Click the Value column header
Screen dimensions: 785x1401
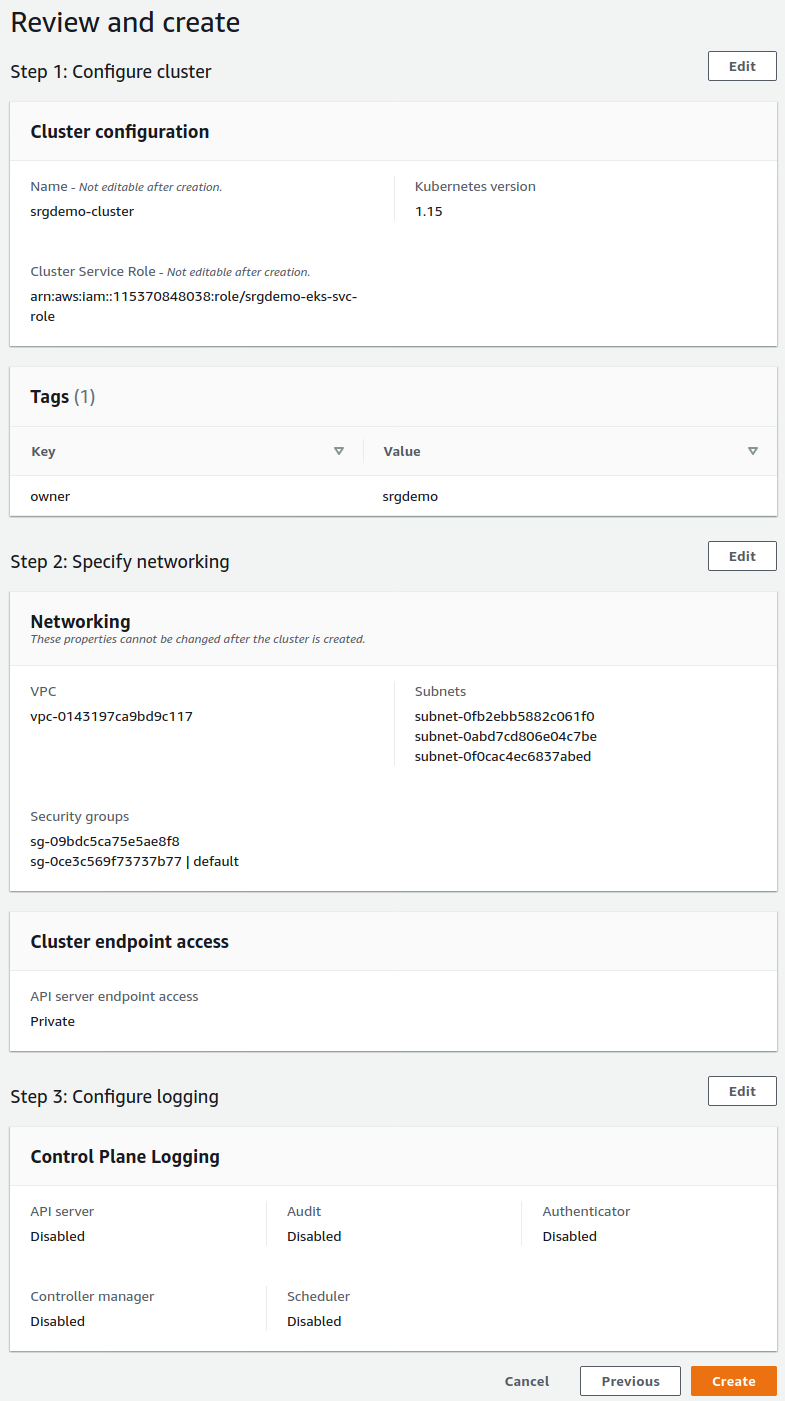[x=402, y=451]
